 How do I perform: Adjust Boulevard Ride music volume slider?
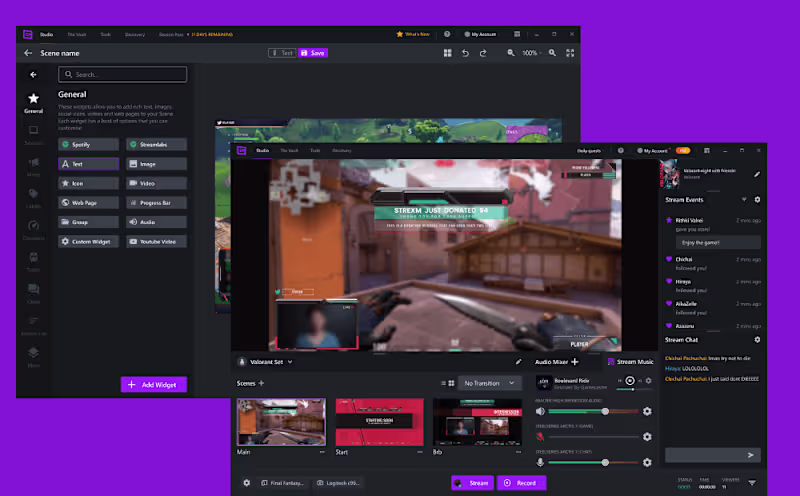(634, 389)
